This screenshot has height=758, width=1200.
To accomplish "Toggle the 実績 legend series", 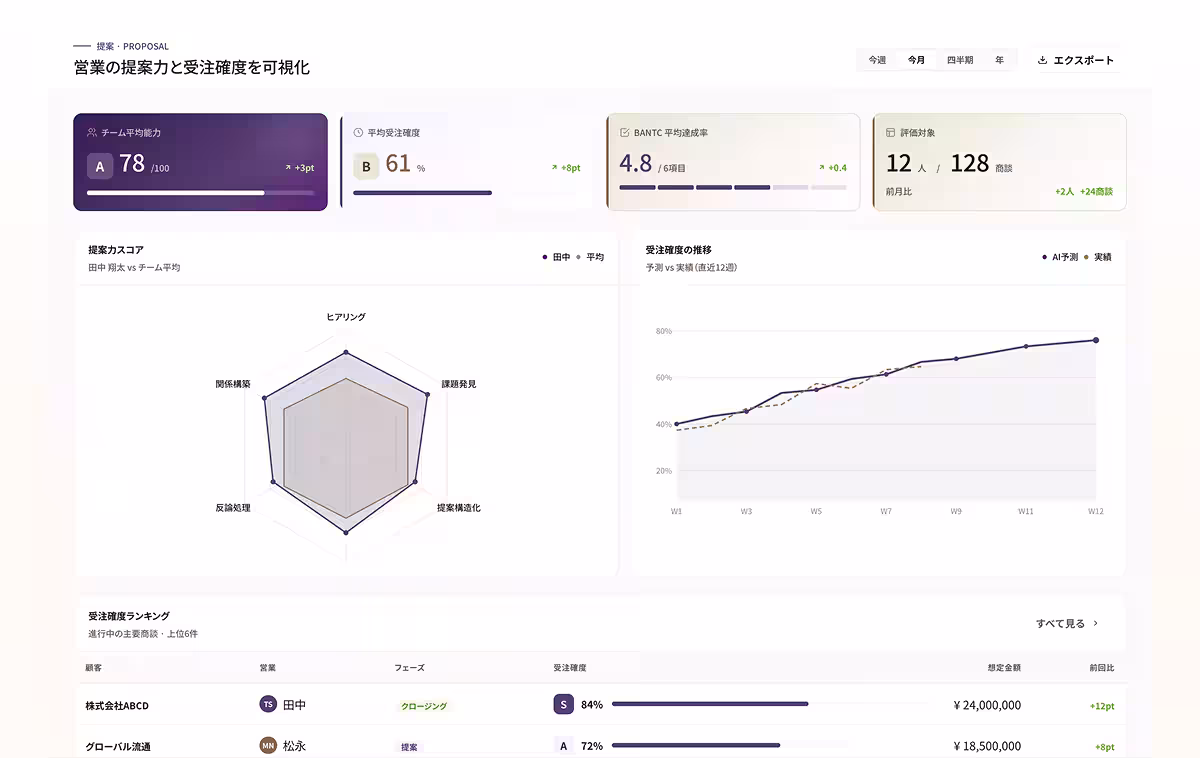I will [1098, 257].
